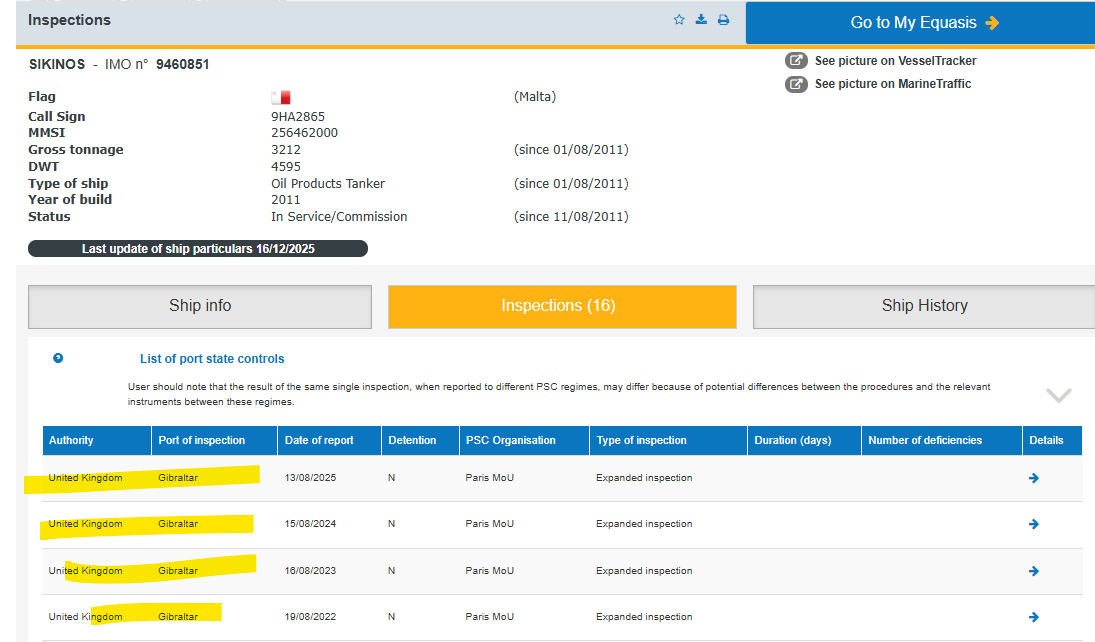Click the Go to My Equasis button
Viewport: 1095px width, 642px height.
(920, 23)
